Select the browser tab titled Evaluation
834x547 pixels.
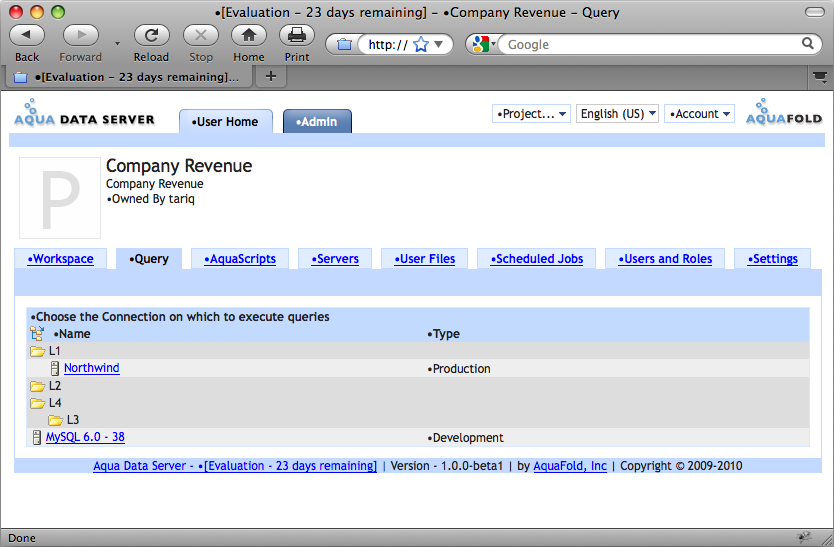[x=128, y=77]
